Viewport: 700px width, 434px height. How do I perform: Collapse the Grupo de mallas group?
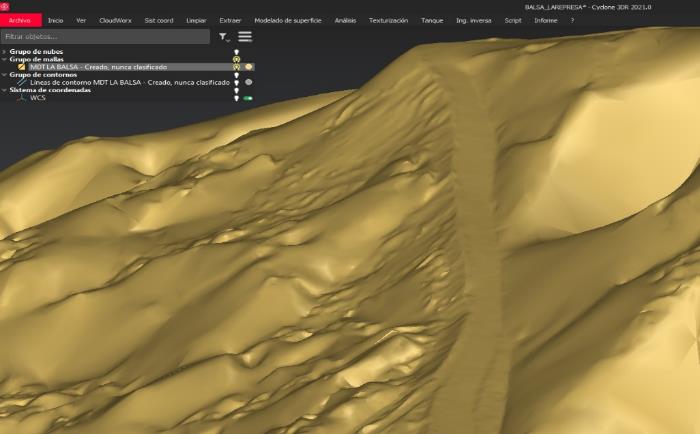[x=5, y=59]
